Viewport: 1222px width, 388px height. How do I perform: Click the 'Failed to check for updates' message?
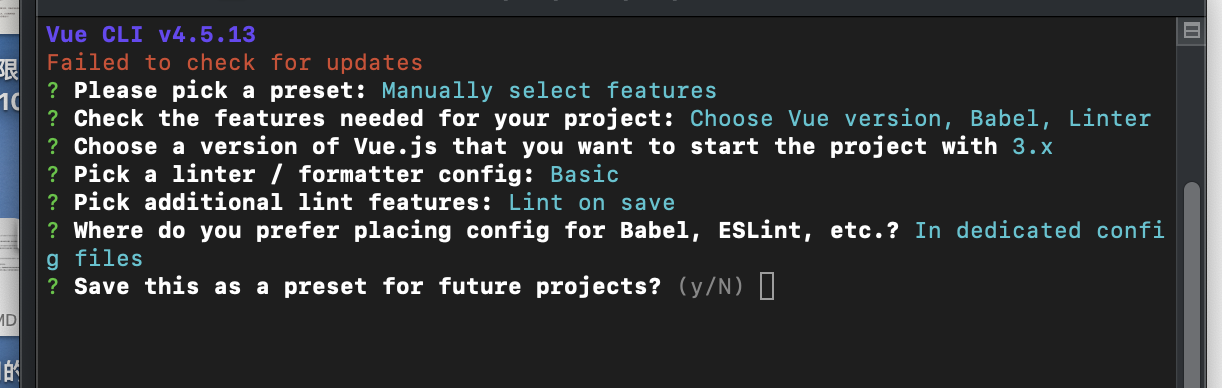[x=235, y=62]
